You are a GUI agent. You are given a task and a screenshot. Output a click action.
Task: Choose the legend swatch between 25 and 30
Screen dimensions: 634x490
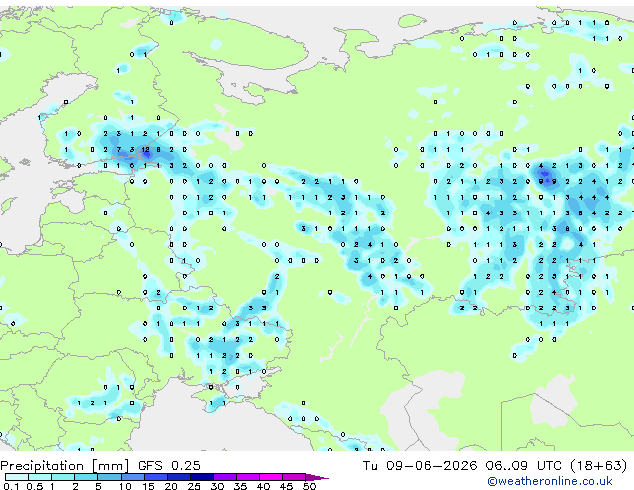[202, 477]
